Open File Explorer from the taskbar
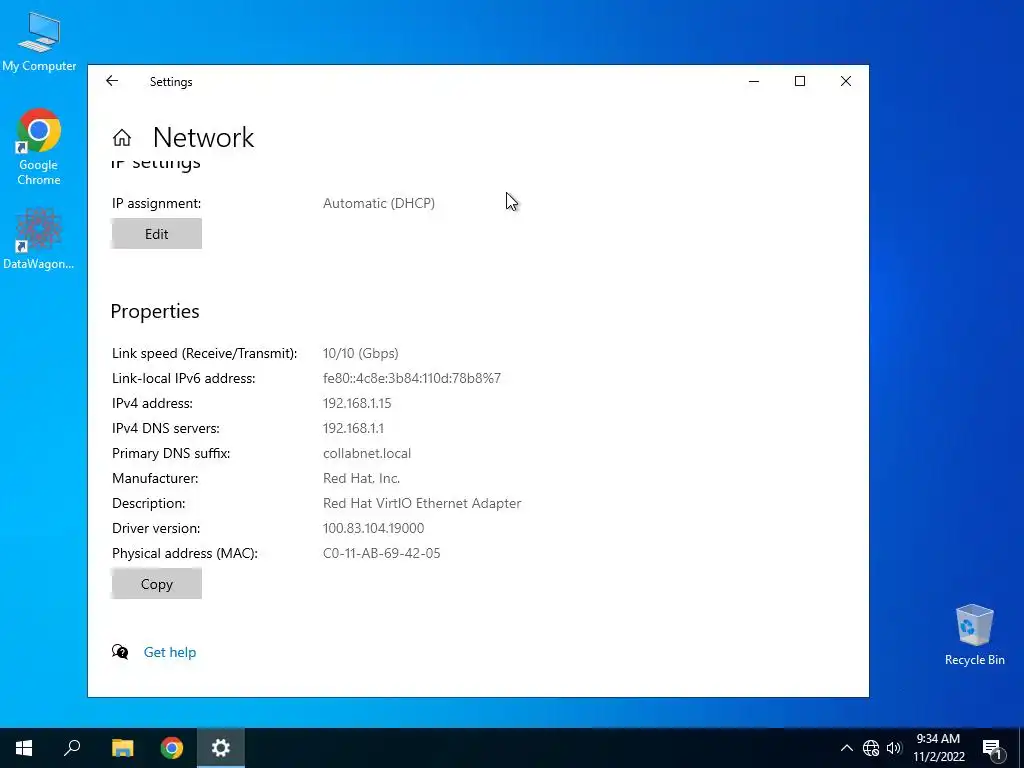 (122, 748)
